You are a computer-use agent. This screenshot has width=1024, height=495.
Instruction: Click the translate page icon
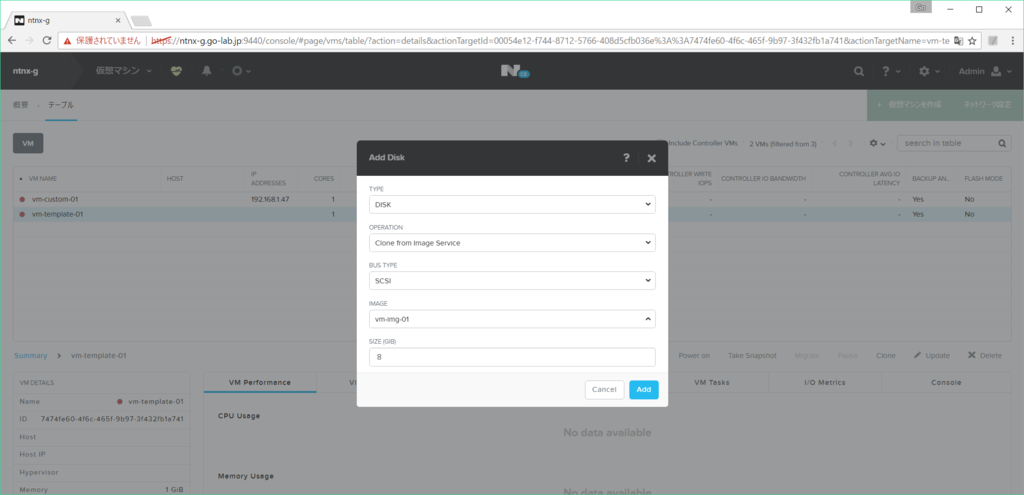[958, 40]
